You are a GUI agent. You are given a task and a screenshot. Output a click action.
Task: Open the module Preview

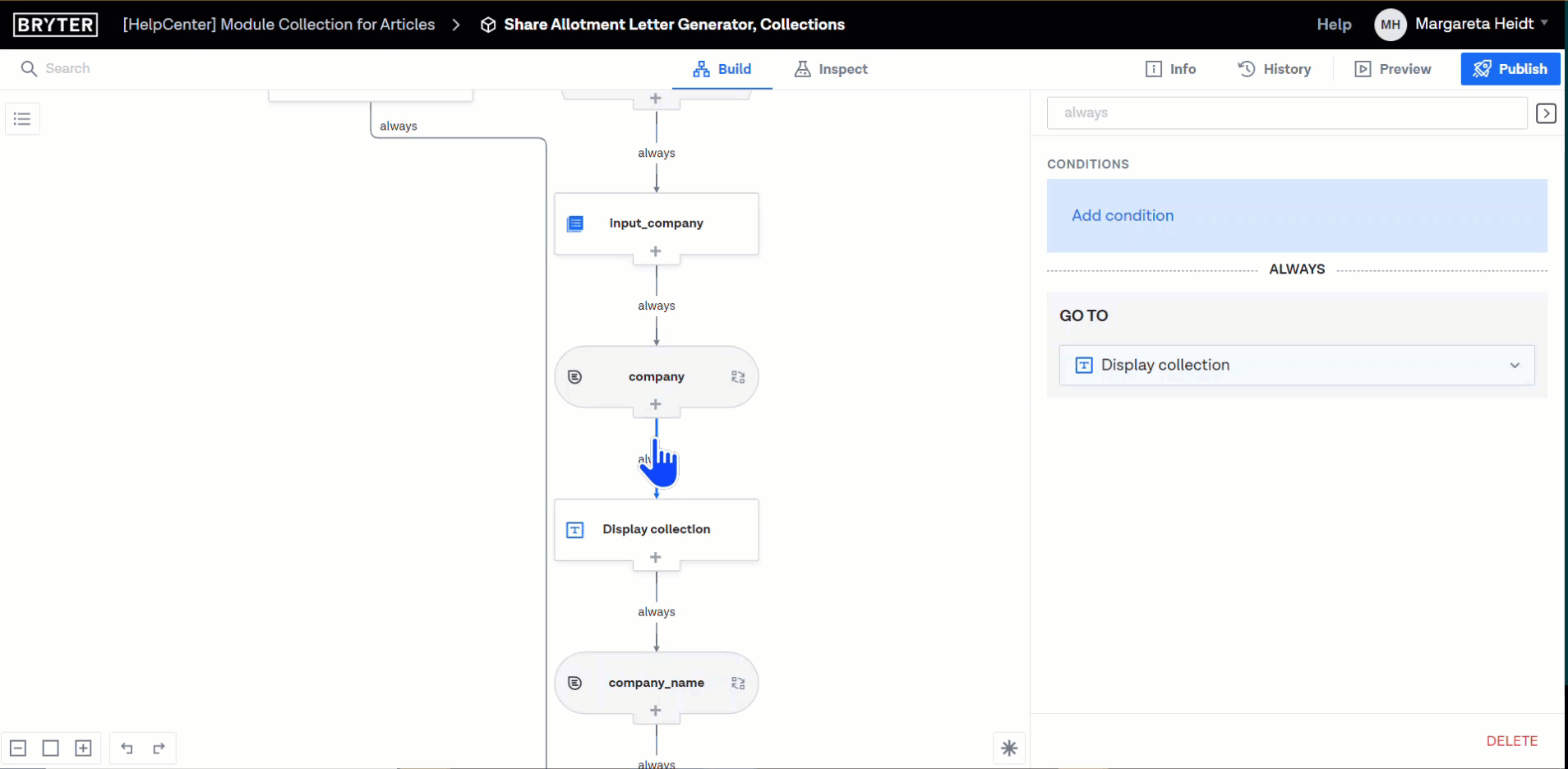pos(1393,69)
